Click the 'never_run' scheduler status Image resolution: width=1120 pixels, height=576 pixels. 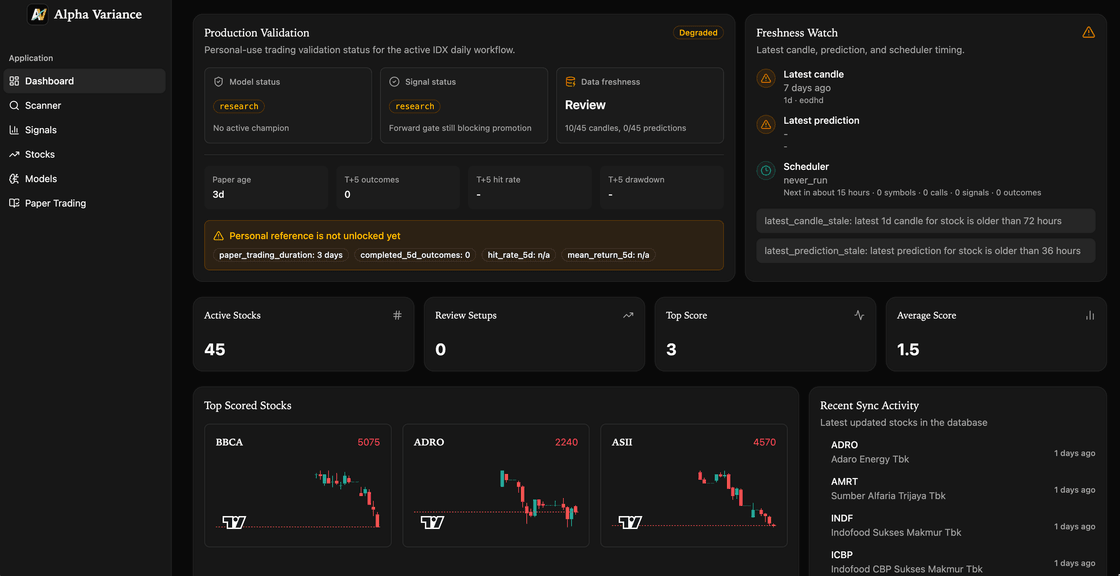click(x=805, y=180)
